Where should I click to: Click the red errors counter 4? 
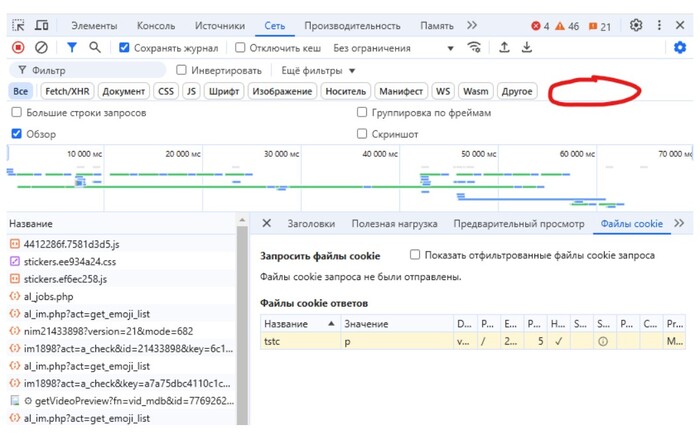click(x=540, y=26)
